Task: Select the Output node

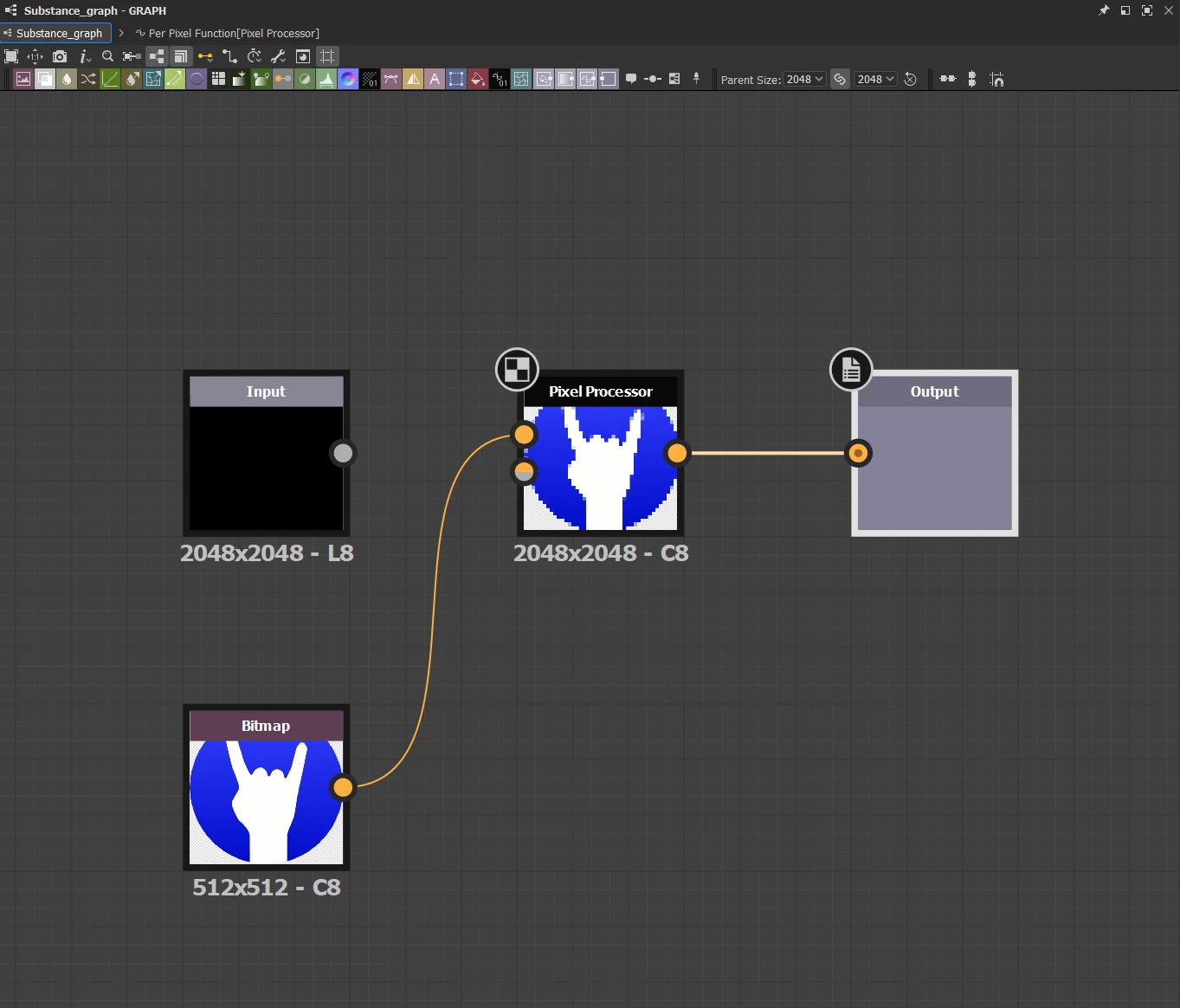Action: (x=935, y=453)
